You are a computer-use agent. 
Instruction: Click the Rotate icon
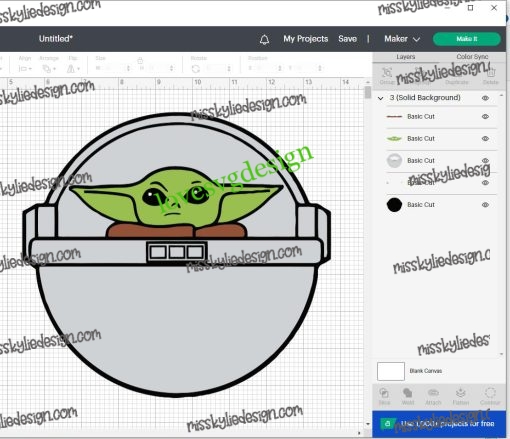[196, 69]
